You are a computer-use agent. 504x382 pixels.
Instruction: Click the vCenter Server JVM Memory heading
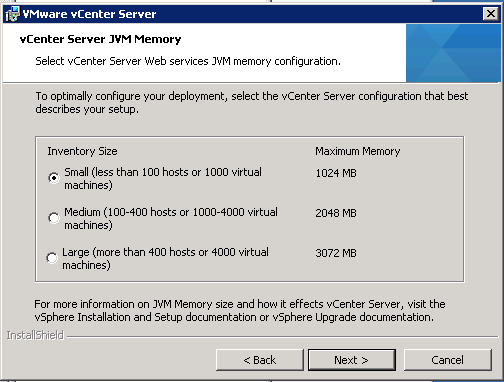click(100, 39)
